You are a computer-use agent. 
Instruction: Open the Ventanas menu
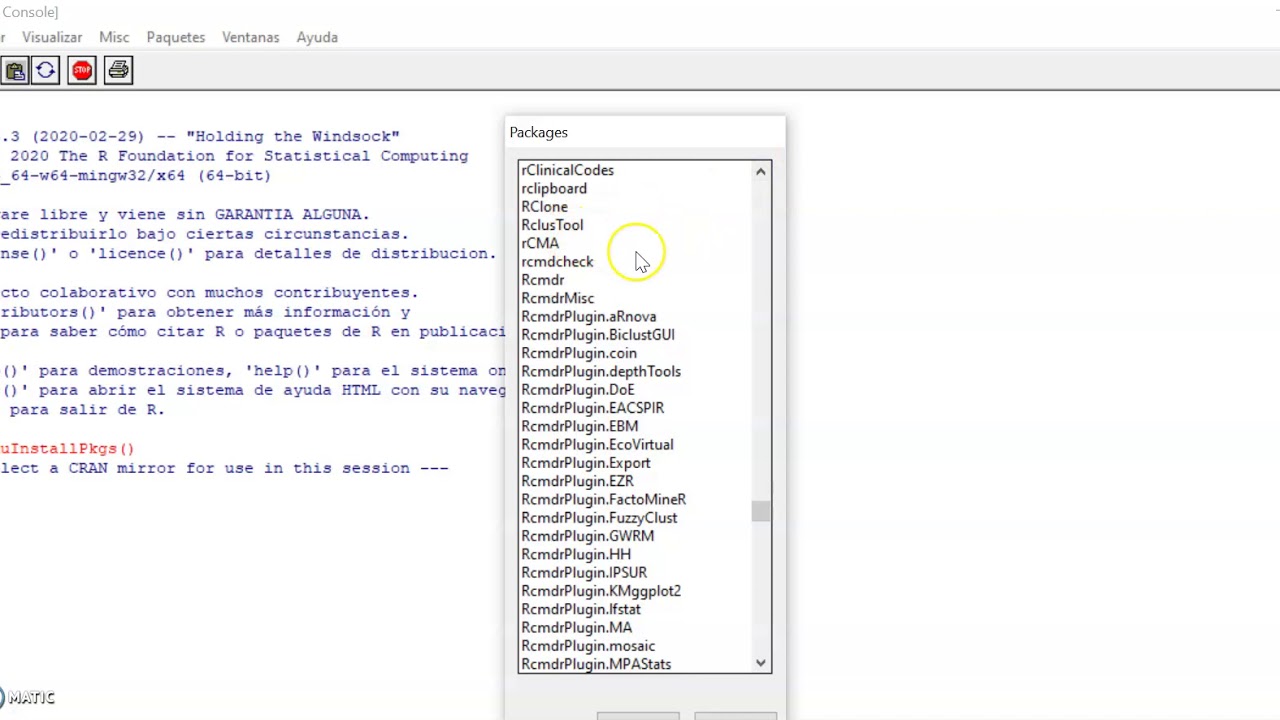pos(250,37)
